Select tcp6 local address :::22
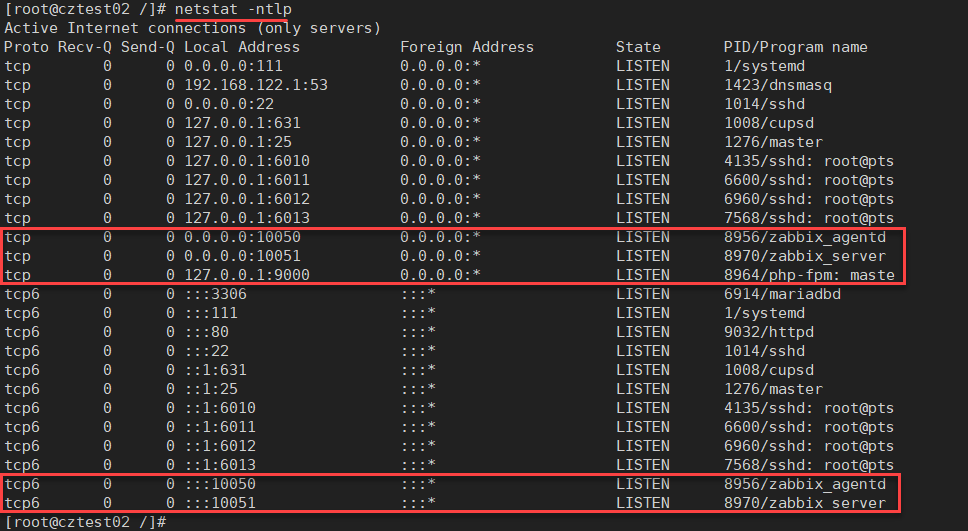The height and width of the screenshot is (531, 968). (x=207, y=351)
